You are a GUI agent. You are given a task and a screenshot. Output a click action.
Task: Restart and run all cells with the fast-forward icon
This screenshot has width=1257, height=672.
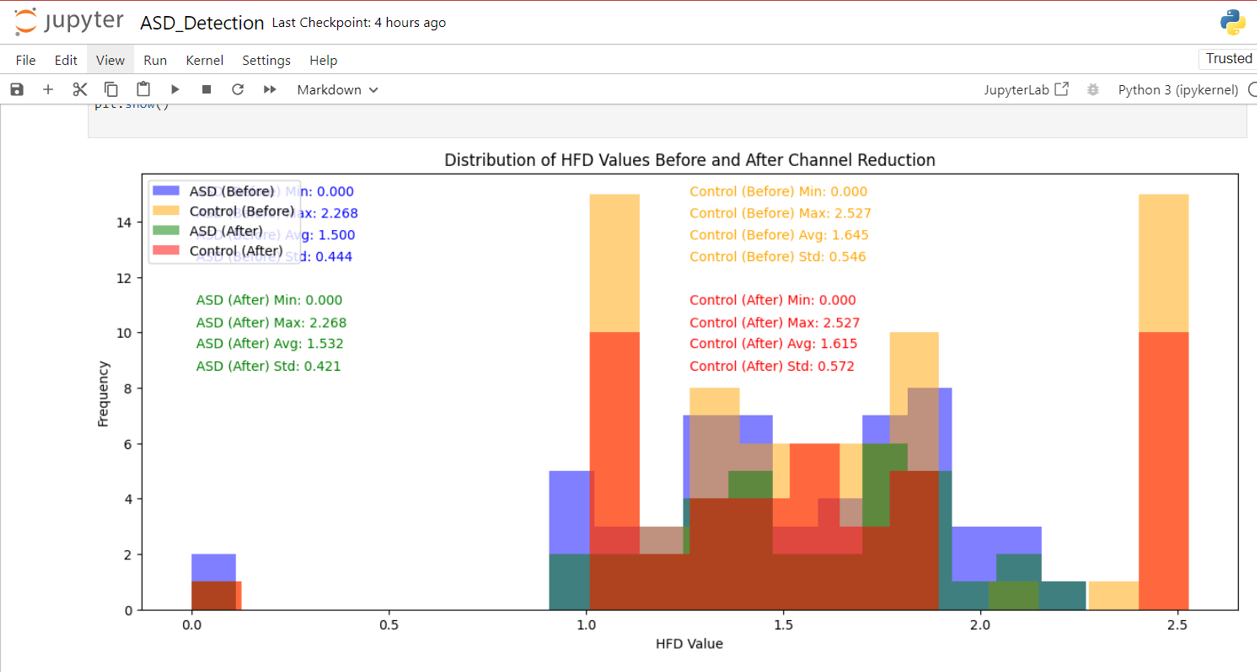tap(270, 89)
